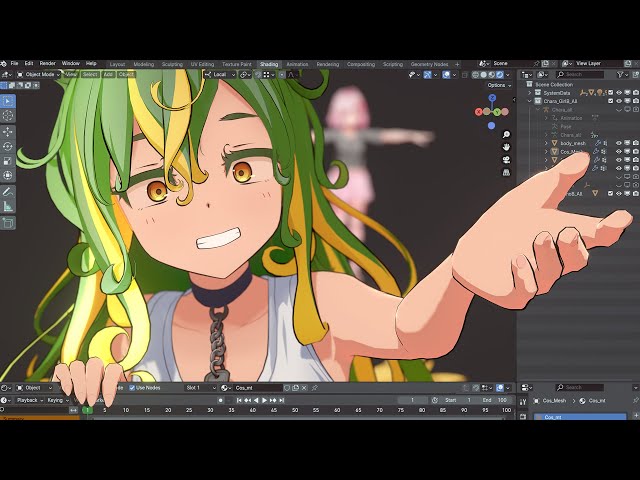The width and height of the screenshot is (640, 480).
Task: Expand the SystemData collection
Action: 530,93
